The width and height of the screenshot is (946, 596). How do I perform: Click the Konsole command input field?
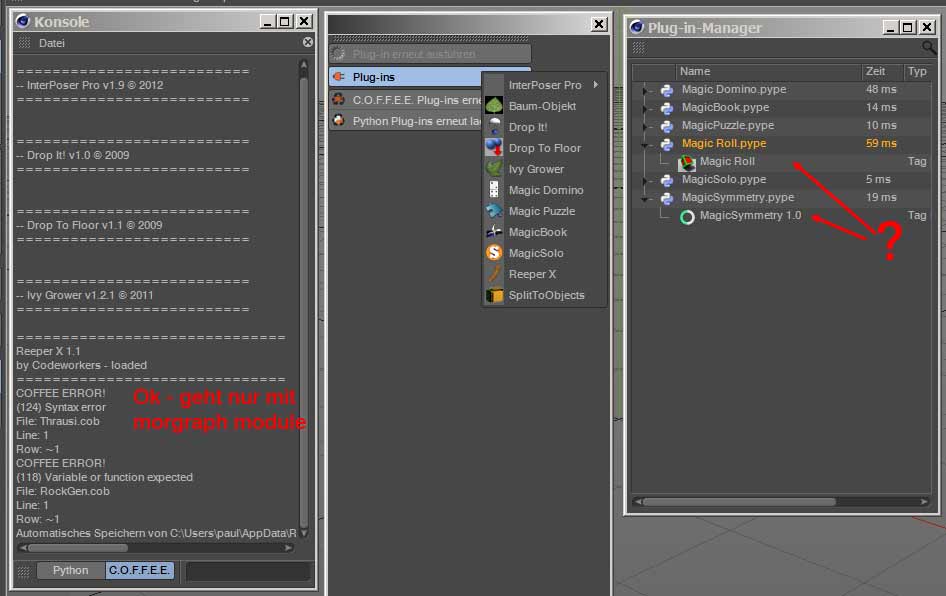point(248,571)
